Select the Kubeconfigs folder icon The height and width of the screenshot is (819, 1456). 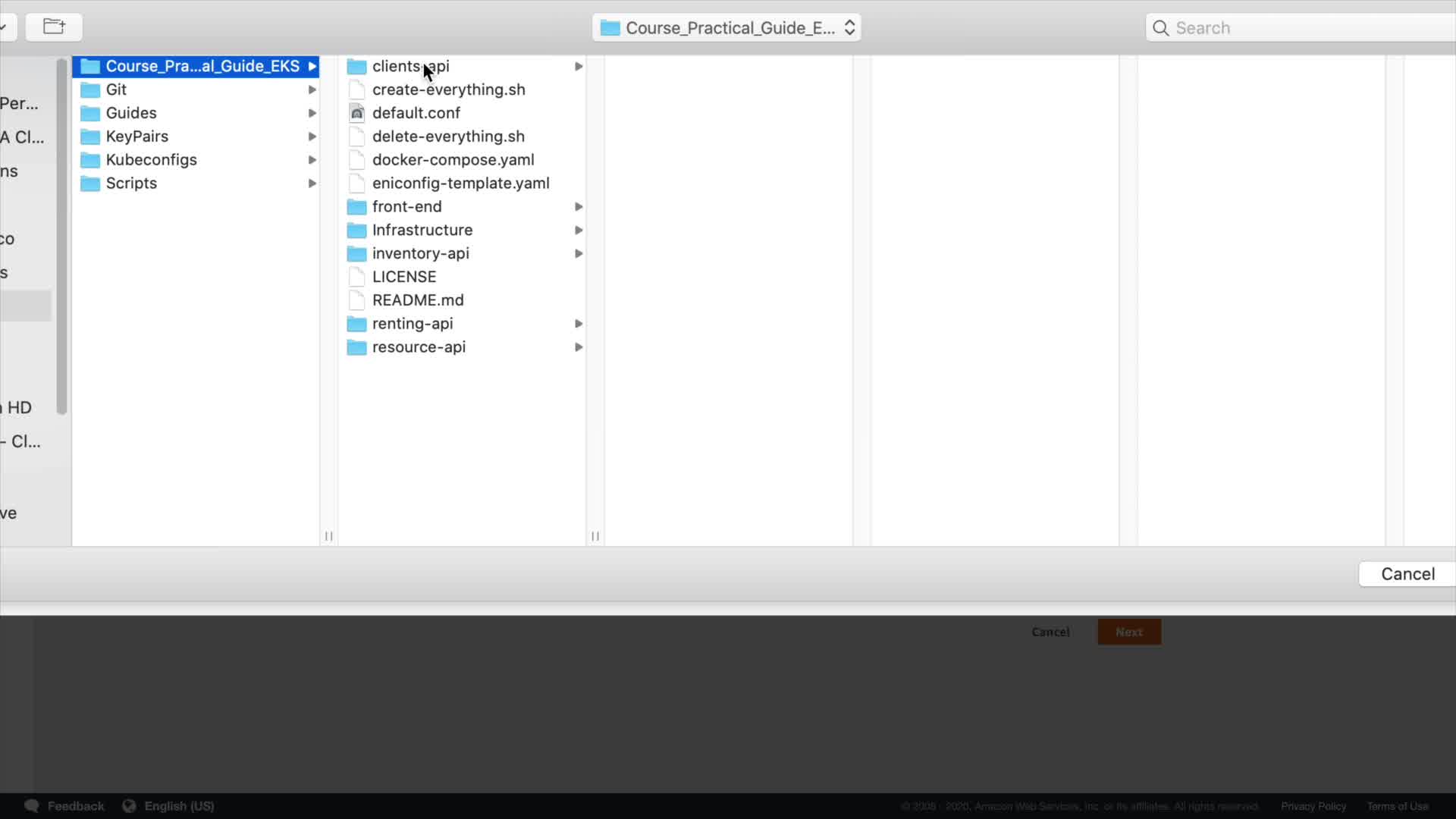[90, 160]
